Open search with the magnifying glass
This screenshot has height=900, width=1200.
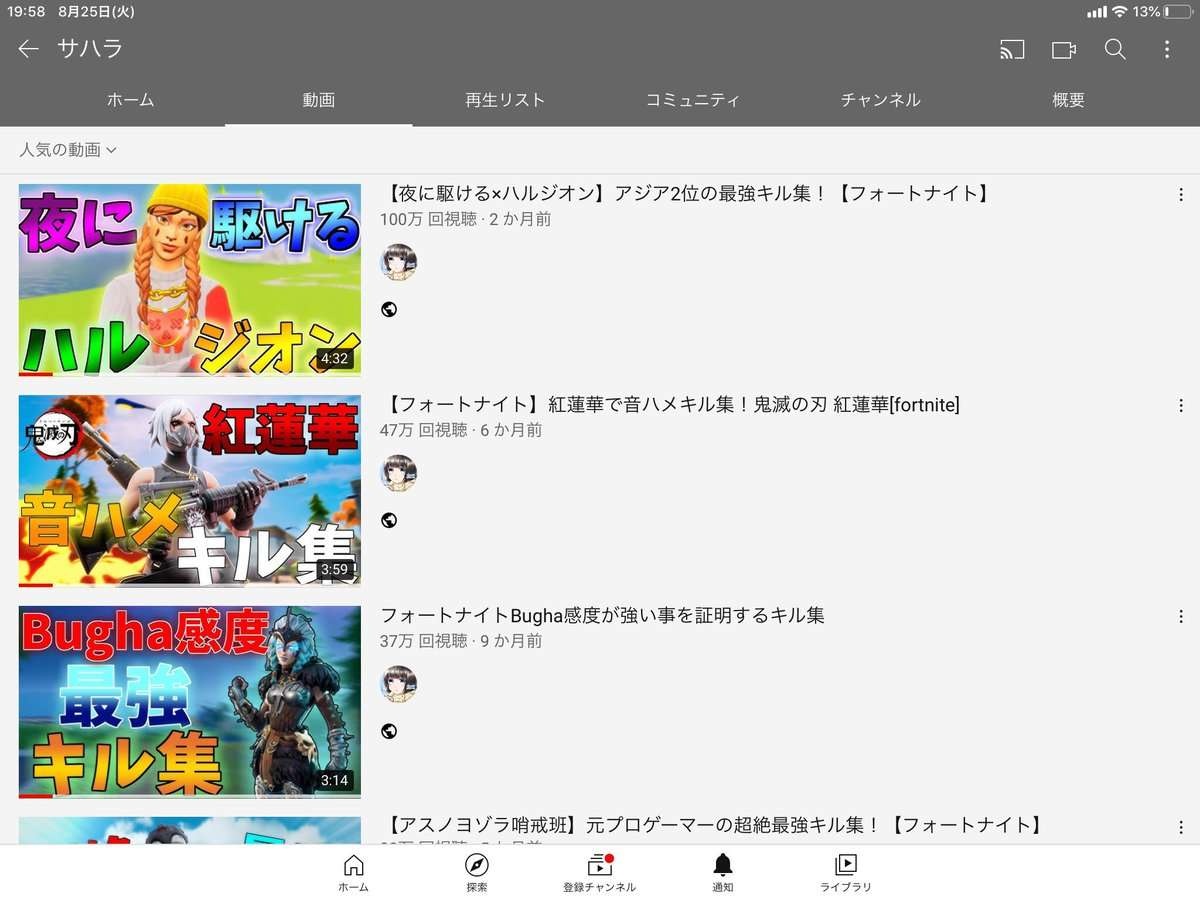pos(1115,49)
